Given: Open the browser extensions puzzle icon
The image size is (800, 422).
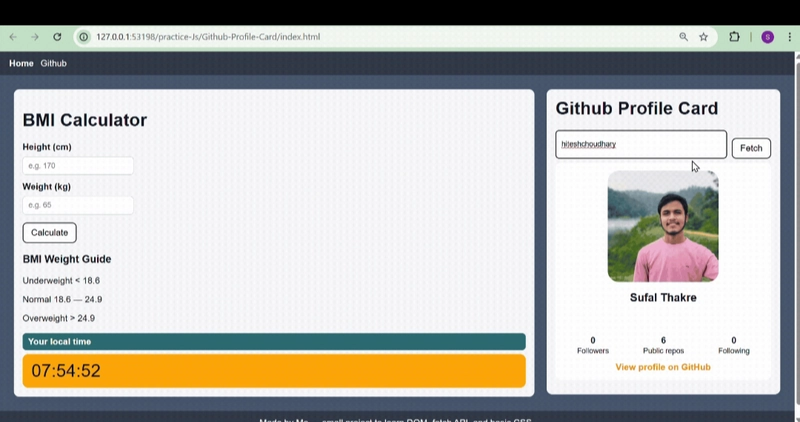Looking at the screenshot, I should point(735,37).
